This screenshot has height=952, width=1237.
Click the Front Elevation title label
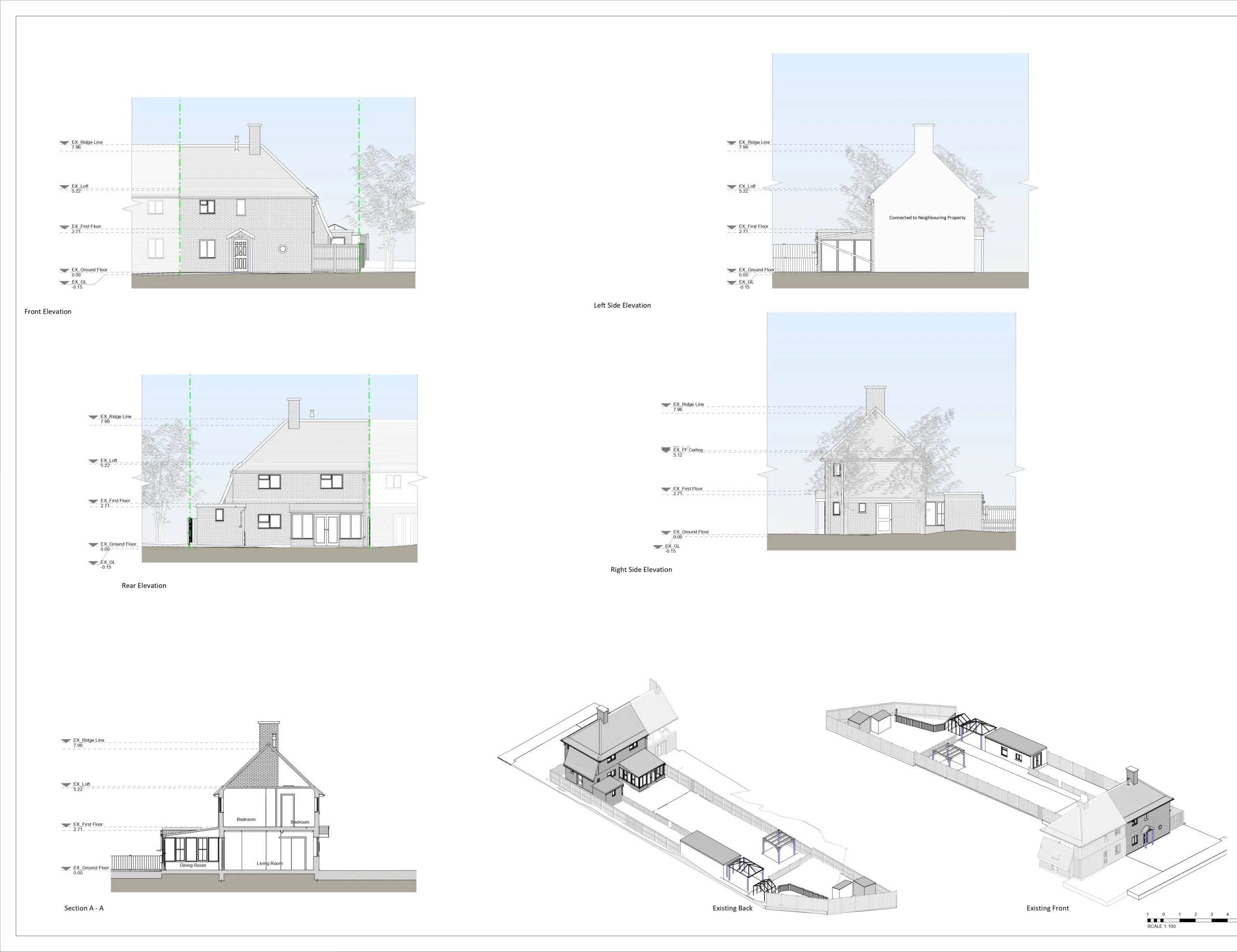[x=47, y=312]
